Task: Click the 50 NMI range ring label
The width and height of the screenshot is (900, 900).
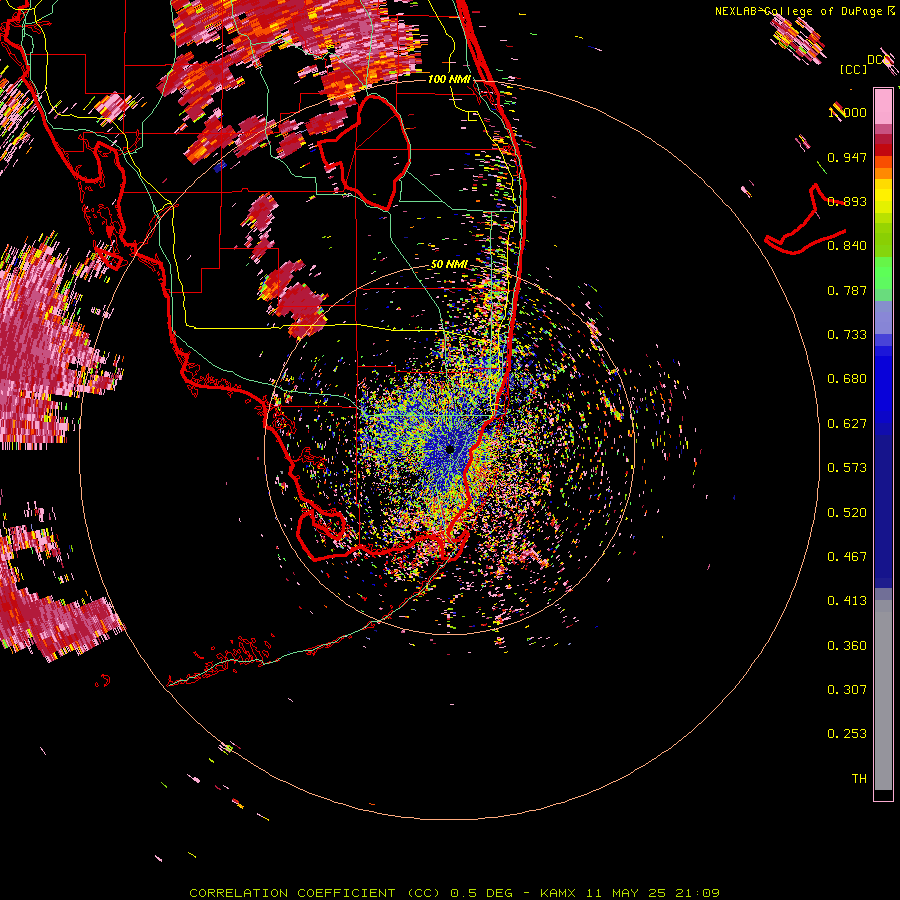Action: 449,265
